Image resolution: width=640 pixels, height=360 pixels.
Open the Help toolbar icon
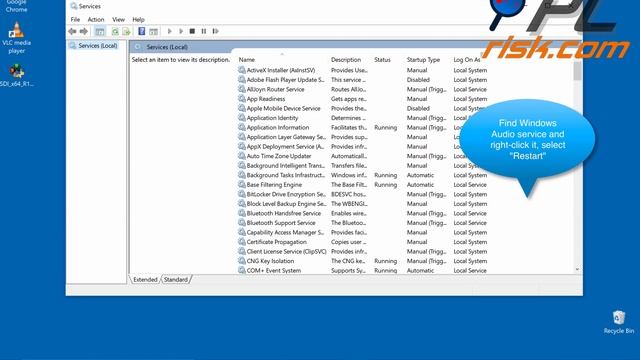[x=142, y=31]
